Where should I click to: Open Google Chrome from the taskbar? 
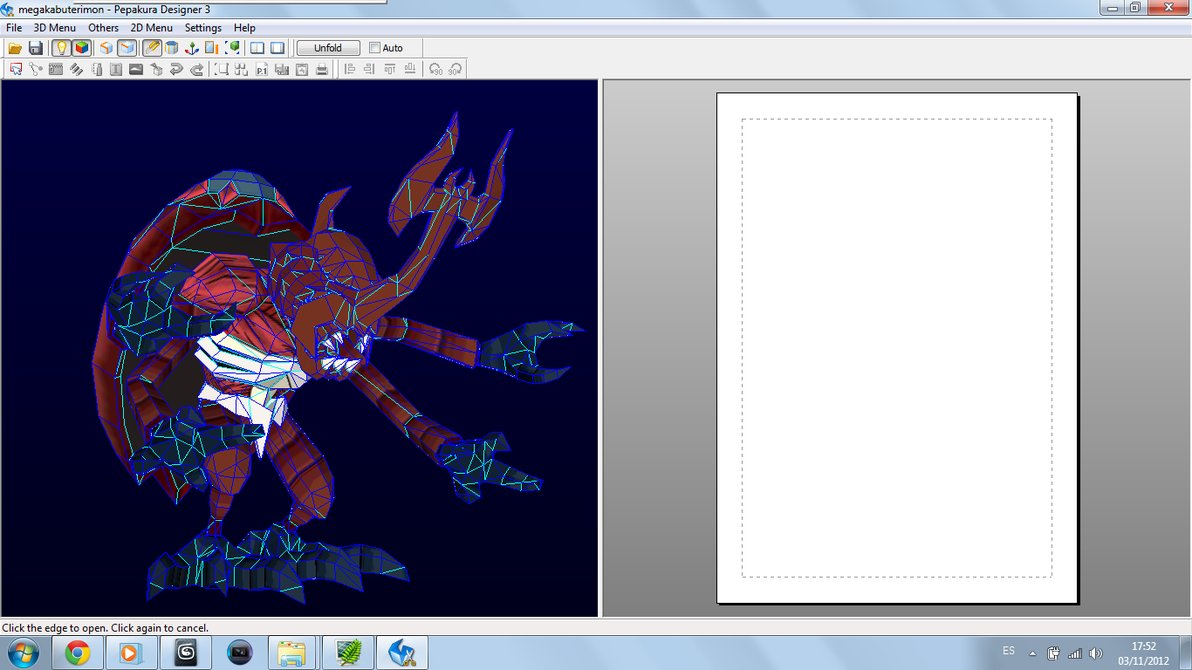tap(77, 653)
